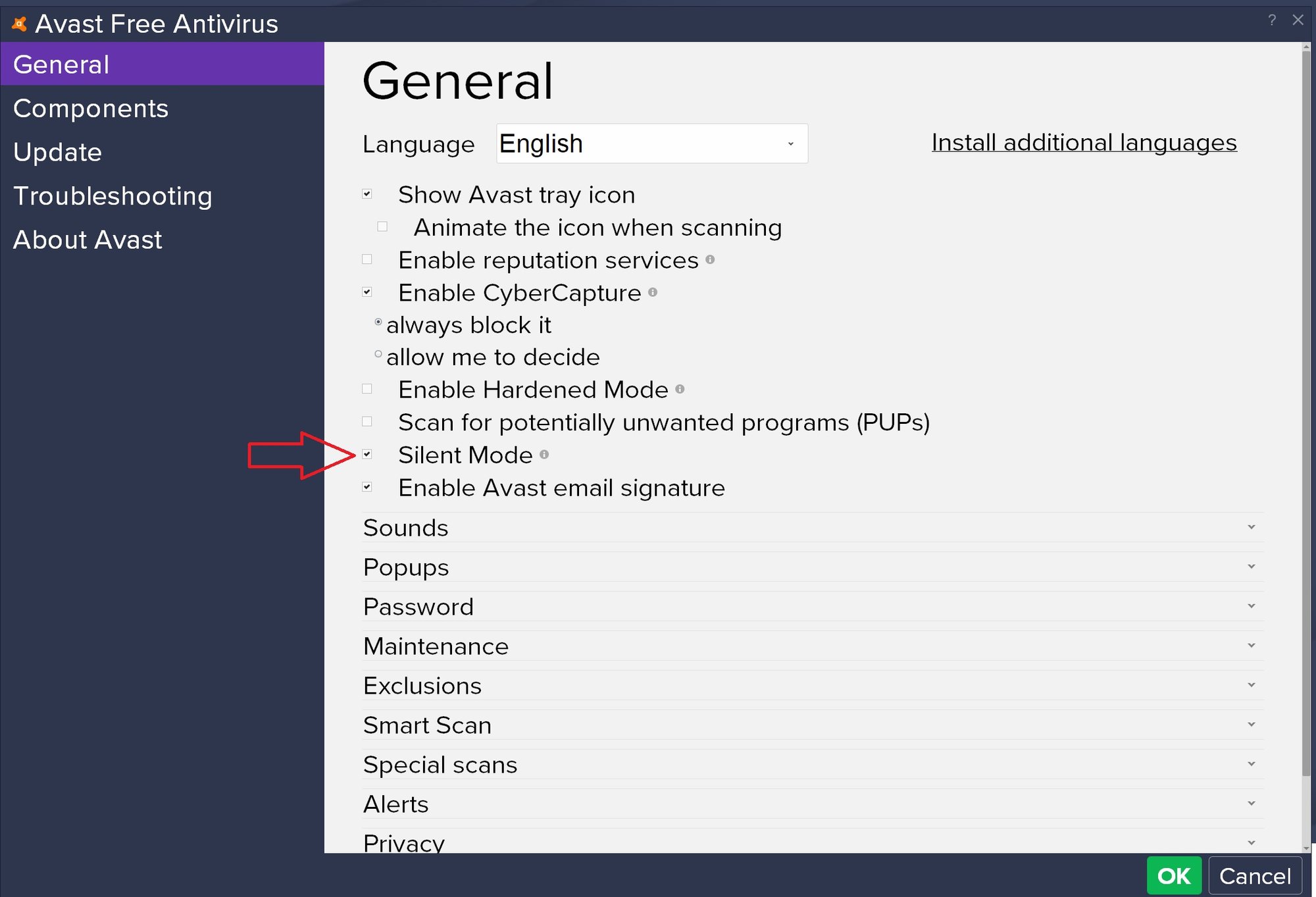Open the Troubleshooting sidebar section

(x=113, y=196)
